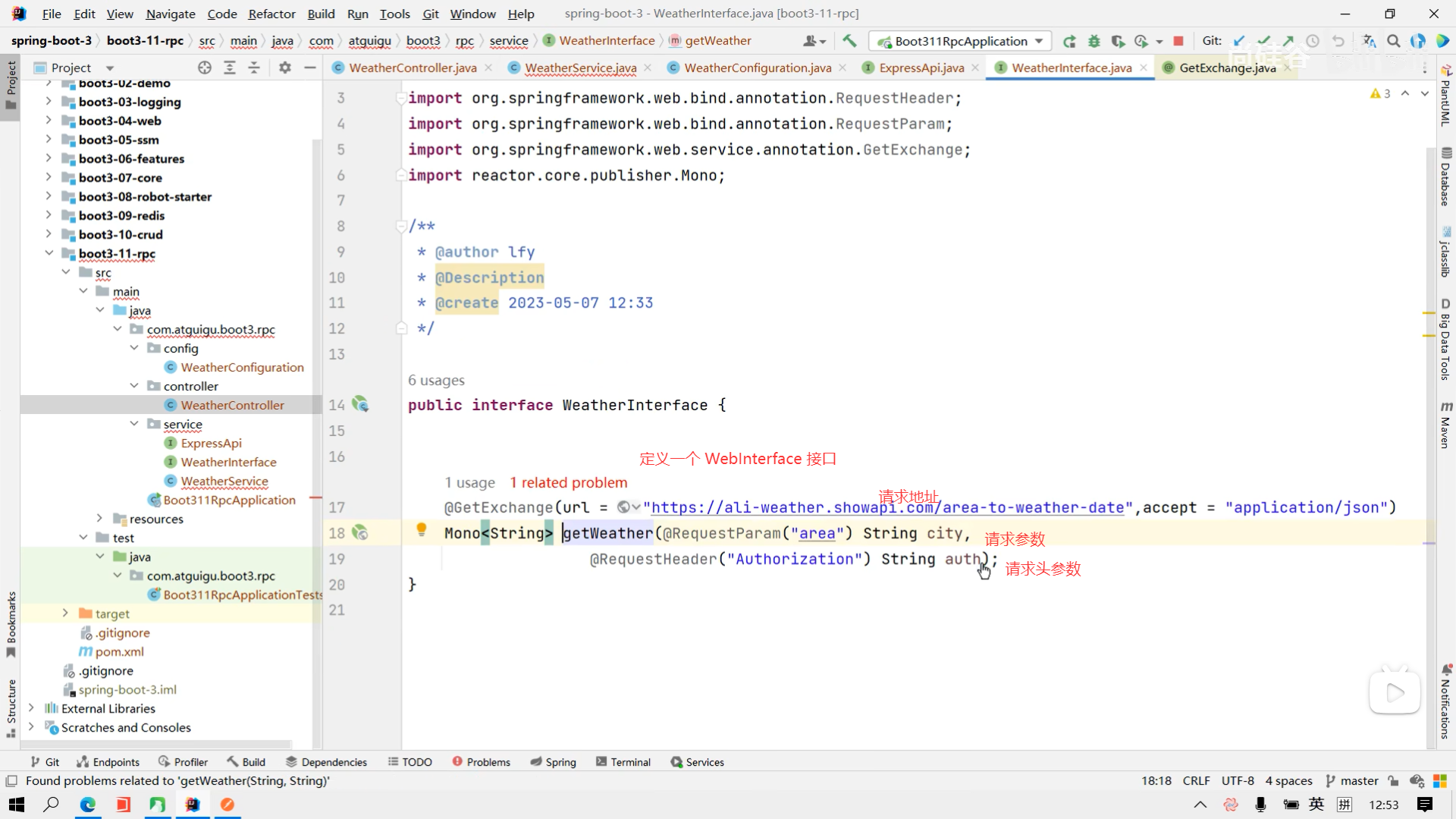Click Select Opened File locate icon
Screen dimensions: 1456x819
pyautogui.click(x=205, y=67)
